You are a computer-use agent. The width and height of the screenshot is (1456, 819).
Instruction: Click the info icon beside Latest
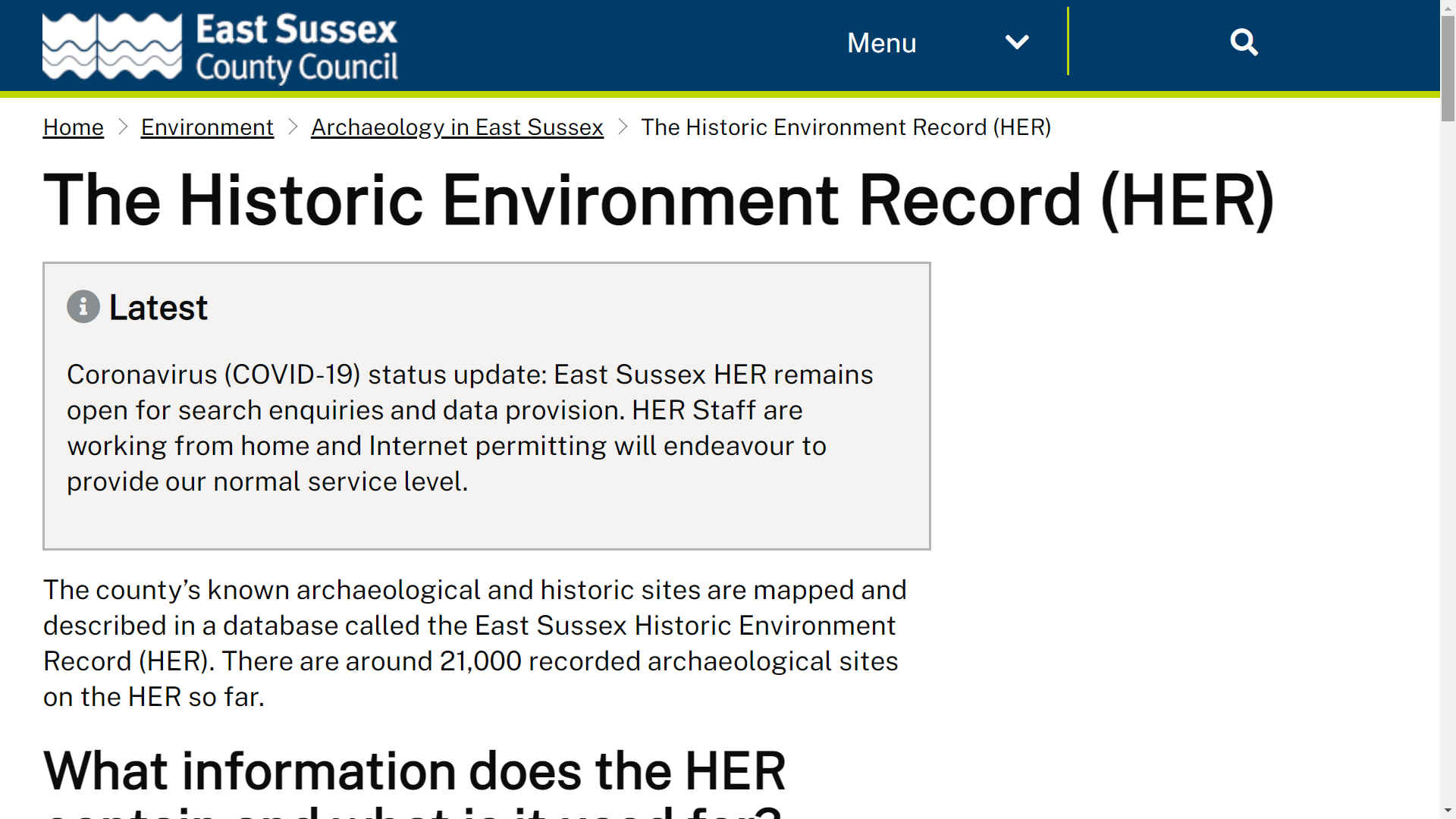(83, 307)
